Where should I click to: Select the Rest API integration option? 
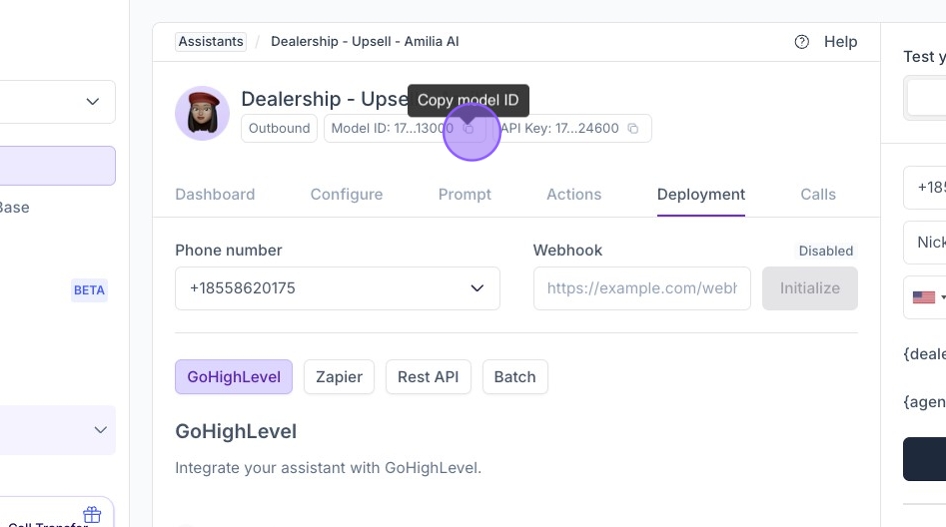(x=428, y=377)
